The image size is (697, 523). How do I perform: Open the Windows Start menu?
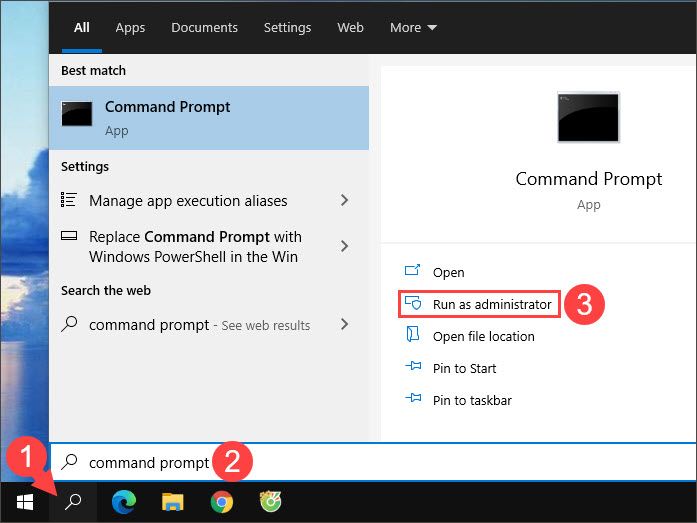click(x=25, y=503)
